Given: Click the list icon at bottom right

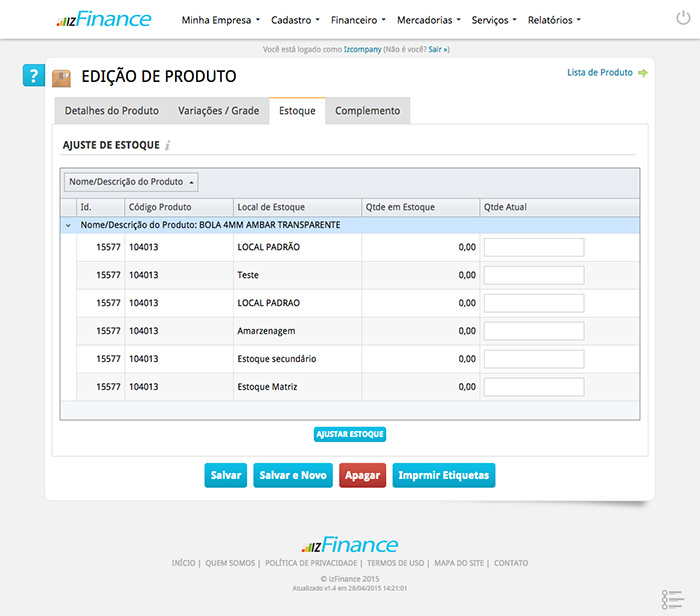Looking at the screenshot, I should (x=672, y=598).
